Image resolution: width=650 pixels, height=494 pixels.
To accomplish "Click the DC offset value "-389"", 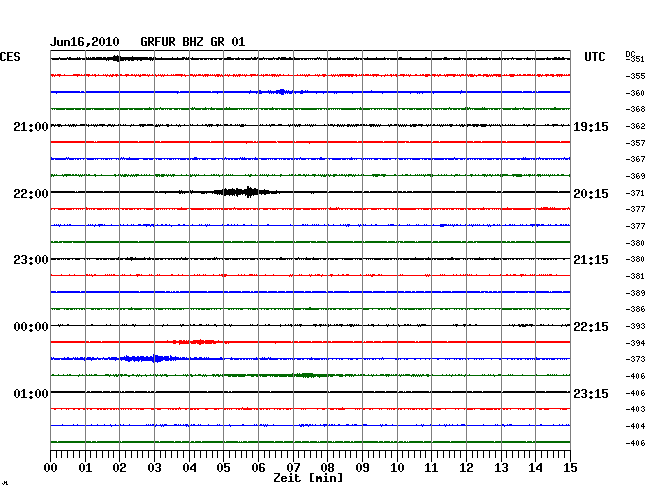I will coord(635,293).
